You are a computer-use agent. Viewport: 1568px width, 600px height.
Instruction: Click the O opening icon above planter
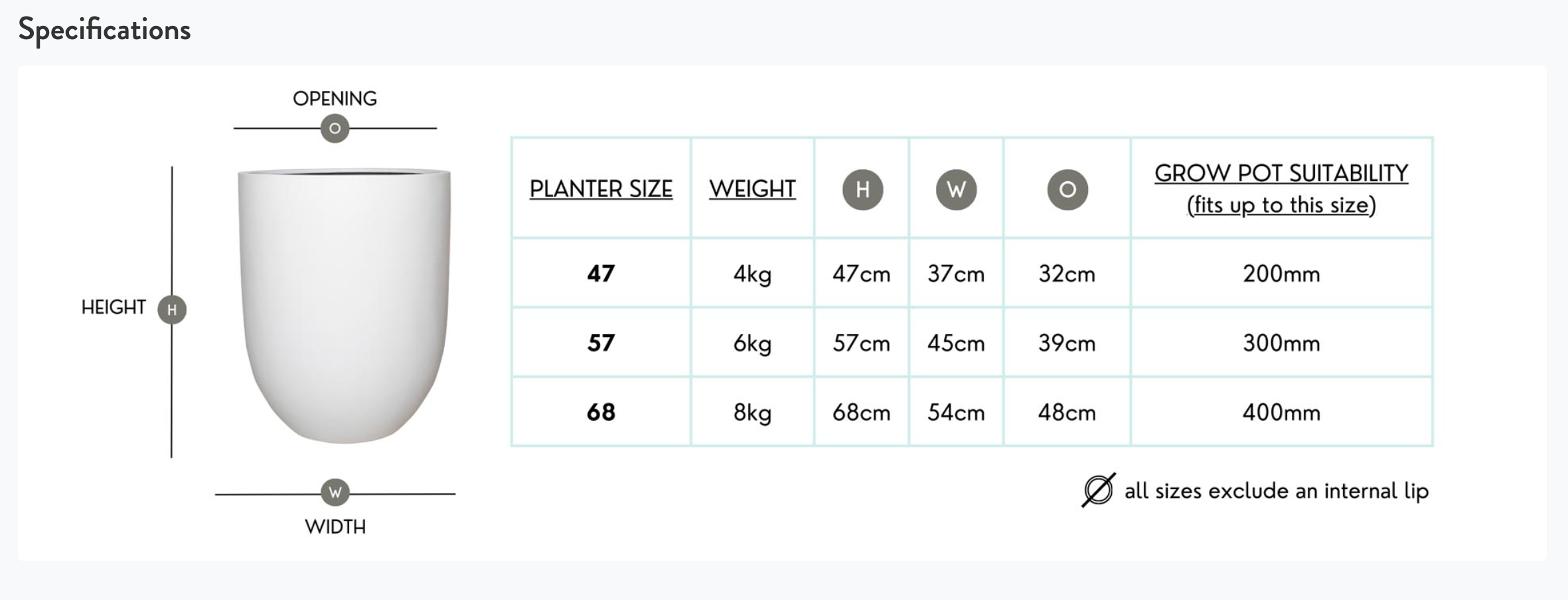335,128
